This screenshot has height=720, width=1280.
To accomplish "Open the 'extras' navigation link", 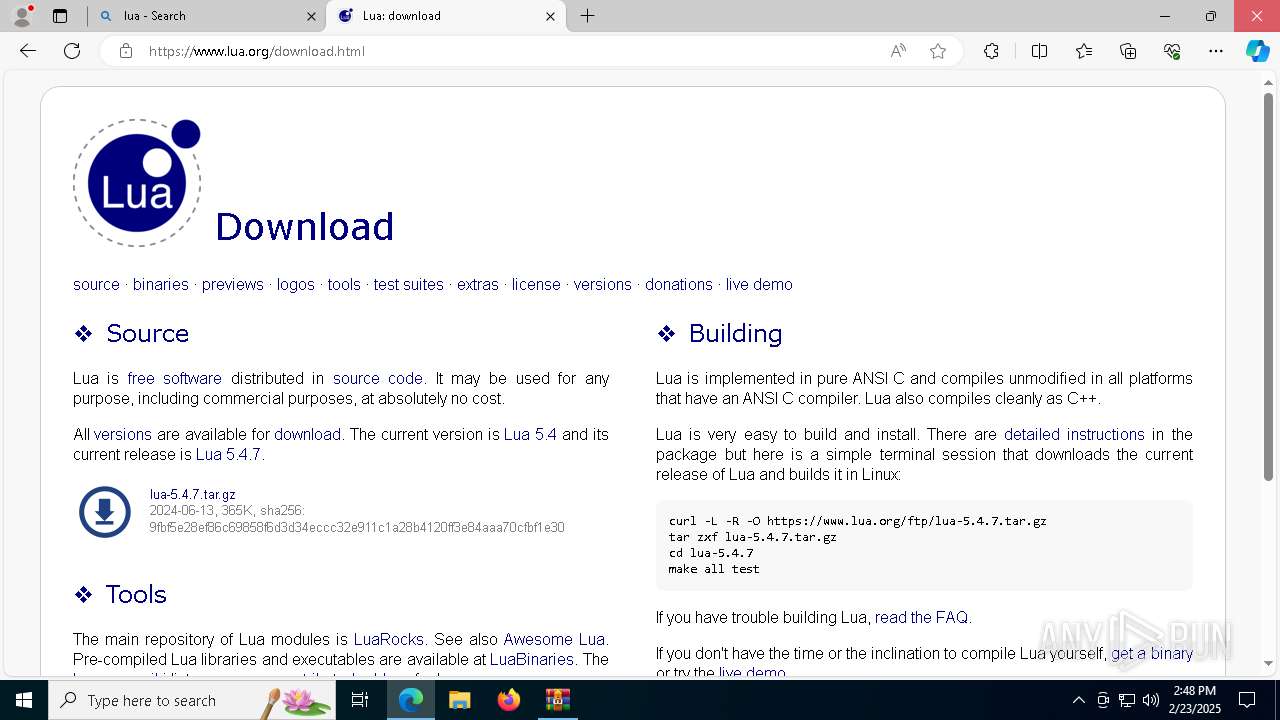I will click(478, 285).
